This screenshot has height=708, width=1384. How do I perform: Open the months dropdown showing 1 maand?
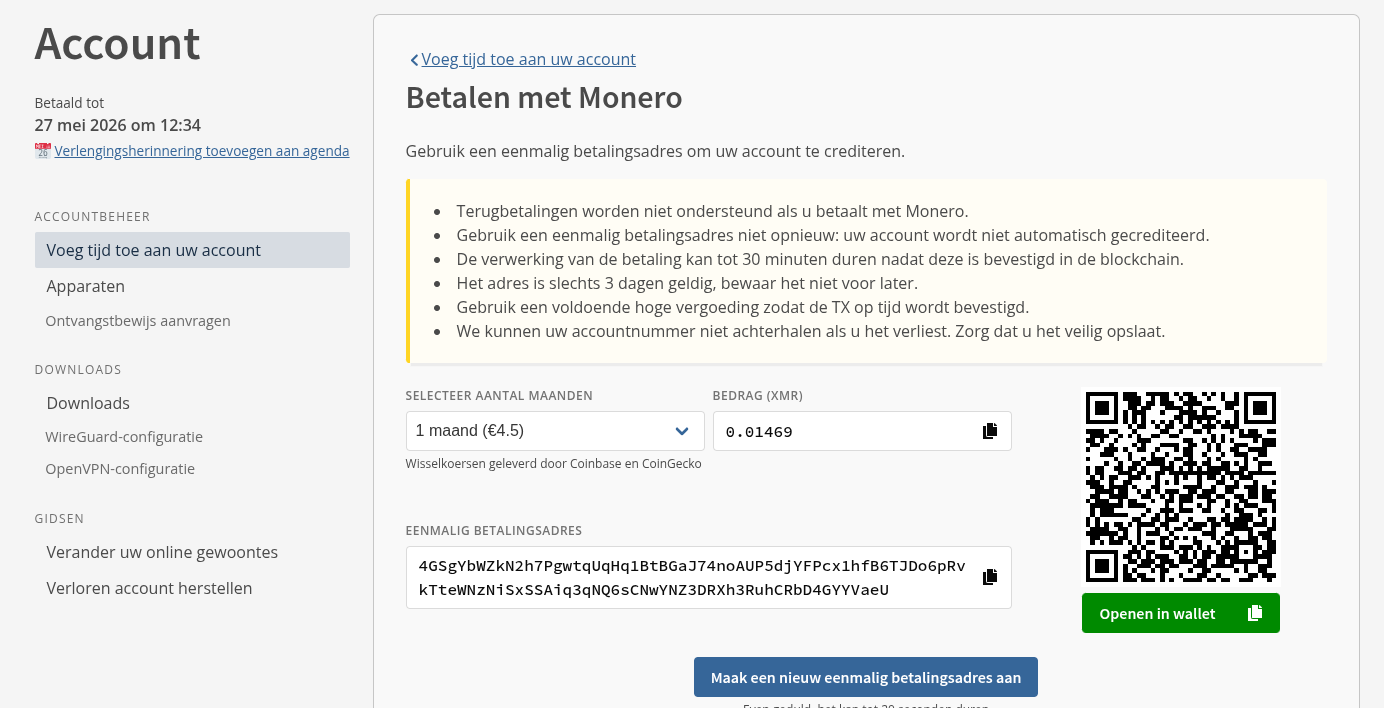pyautogui.click(x=540, y=431)
